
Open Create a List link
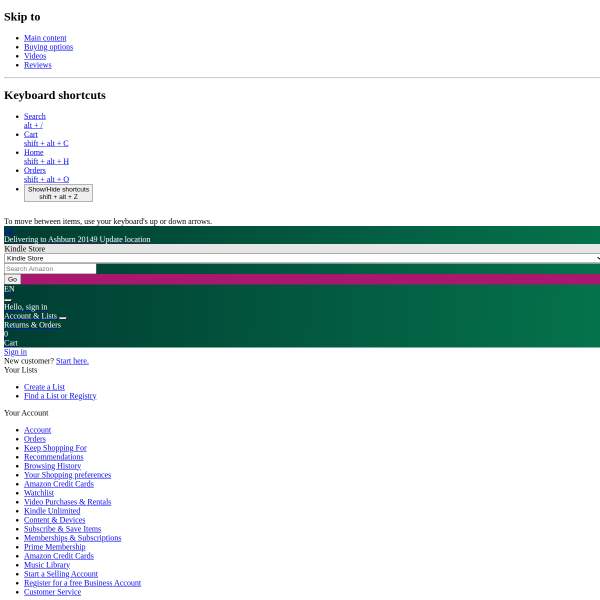(44, 387)
